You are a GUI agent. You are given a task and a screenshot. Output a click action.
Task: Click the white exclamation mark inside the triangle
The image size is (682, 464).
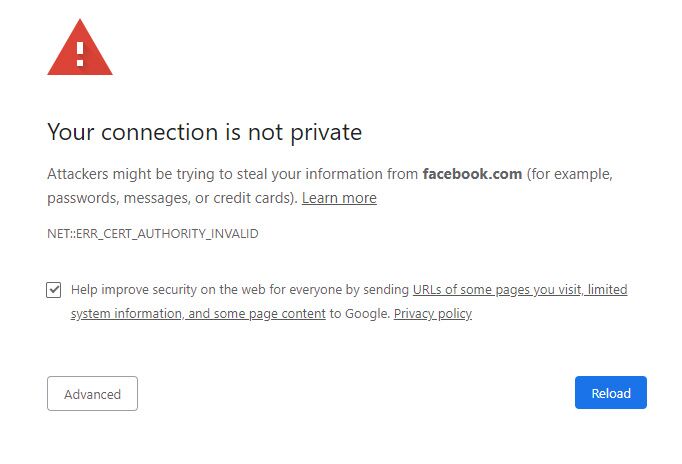coord(80,54)
